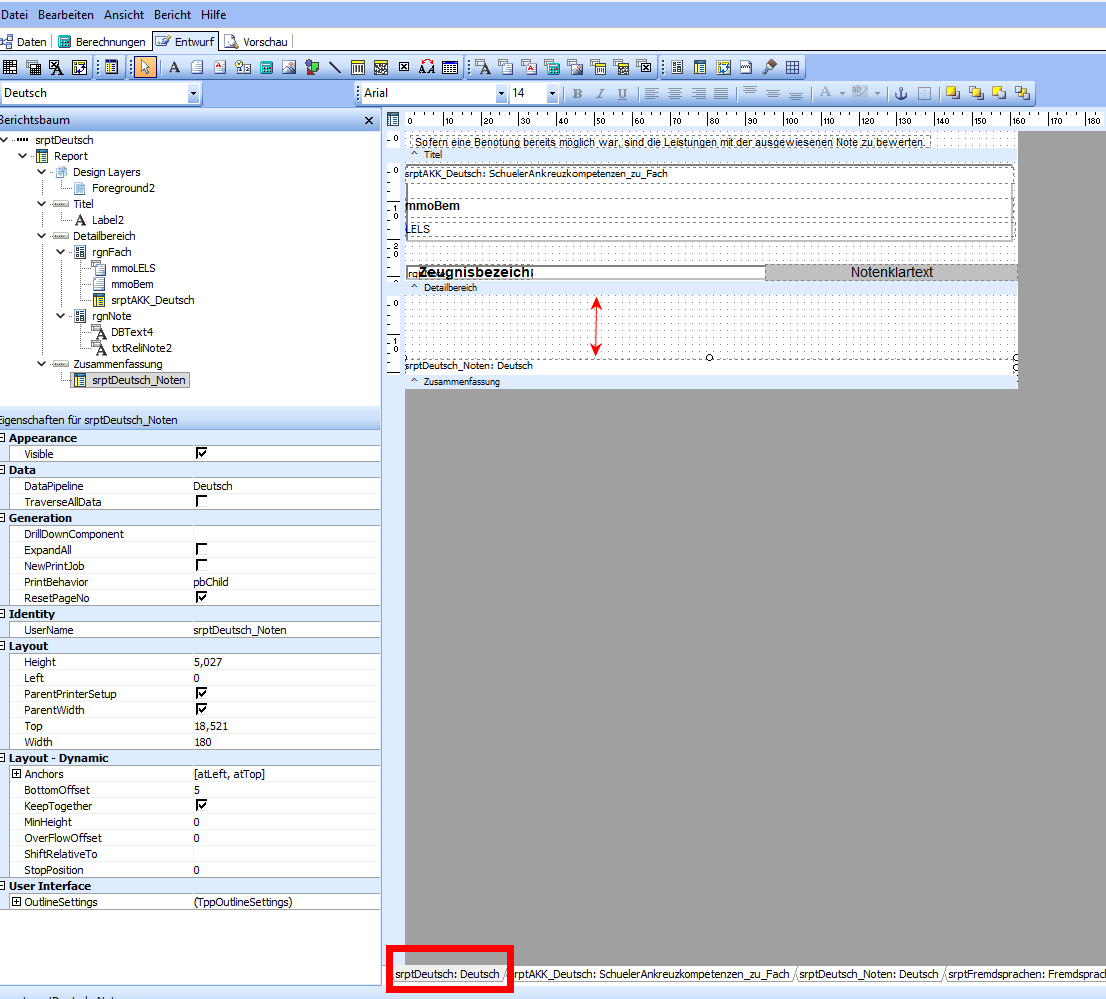This screenshot has width=1106, height=999.
Task: Select mmoBem in report tree
Action: 132,284
